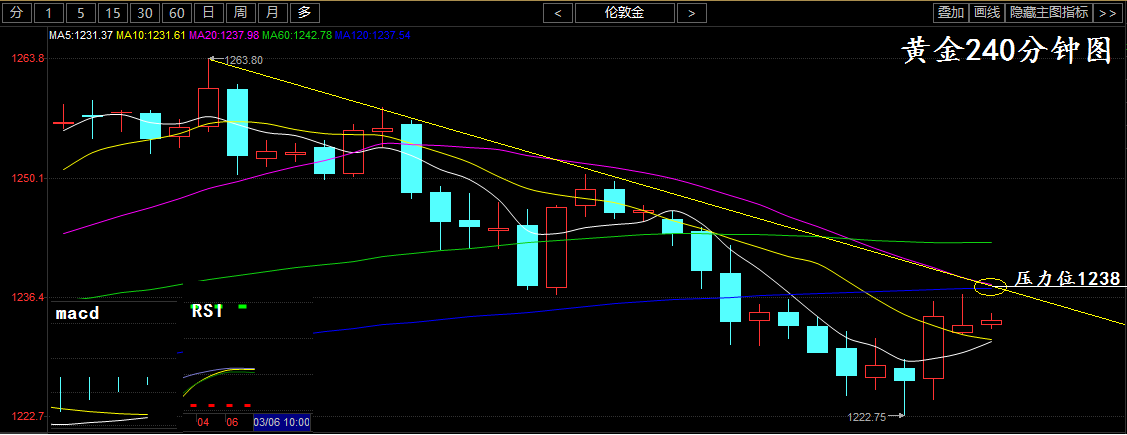
Task: Select the 60-minute chart period
Action: point(177,13)
